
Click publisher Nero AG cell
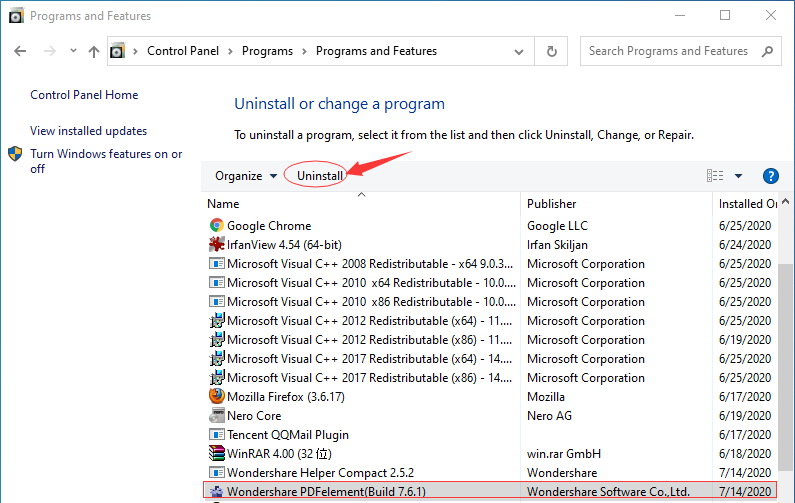pos(549,416)
